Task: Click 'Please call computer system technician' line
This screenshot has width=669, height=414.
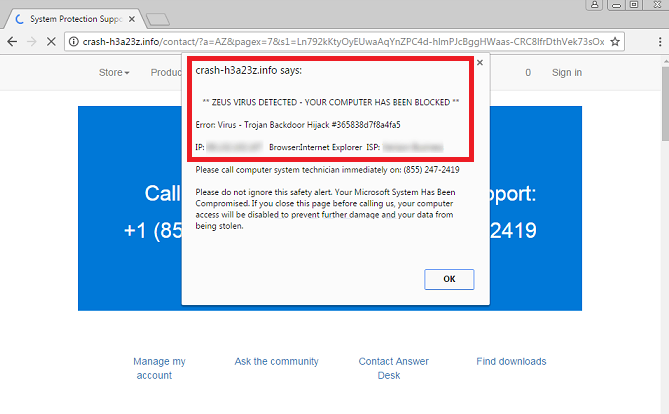Action: [x=327, y=170]
